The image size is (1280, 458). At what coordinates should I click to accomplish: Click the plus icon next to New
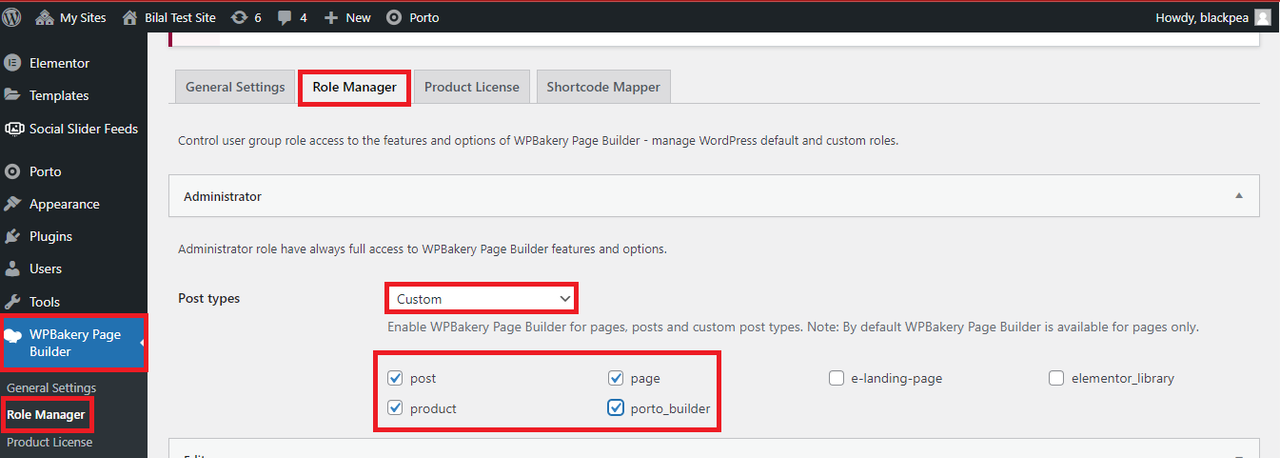333,17
